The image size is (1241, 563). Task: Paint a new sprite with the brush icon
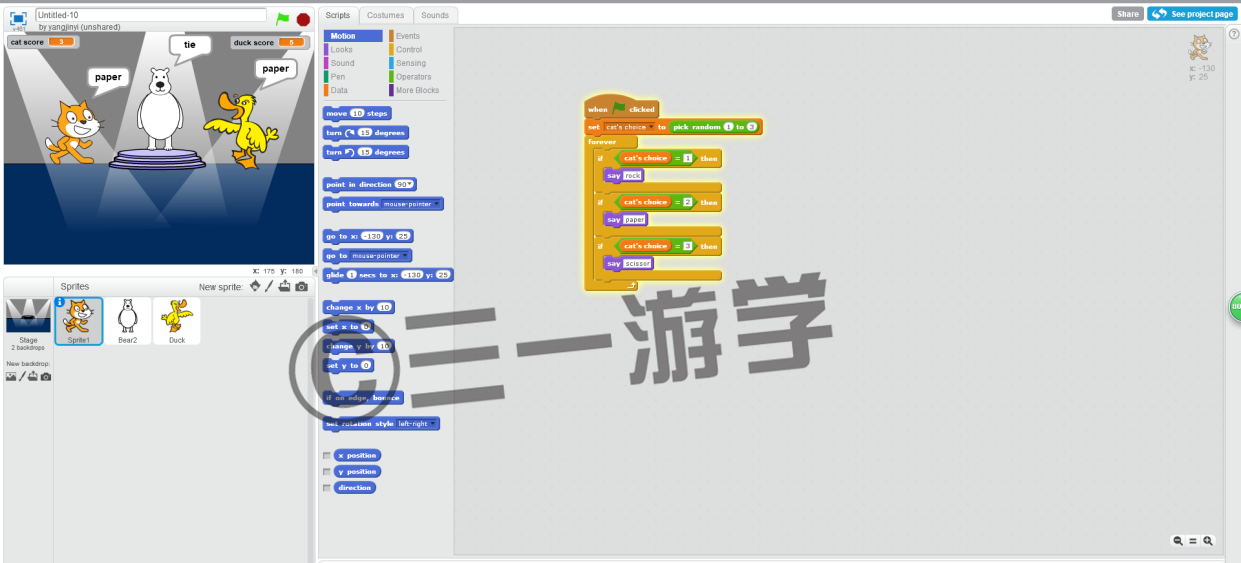[269, 286]
